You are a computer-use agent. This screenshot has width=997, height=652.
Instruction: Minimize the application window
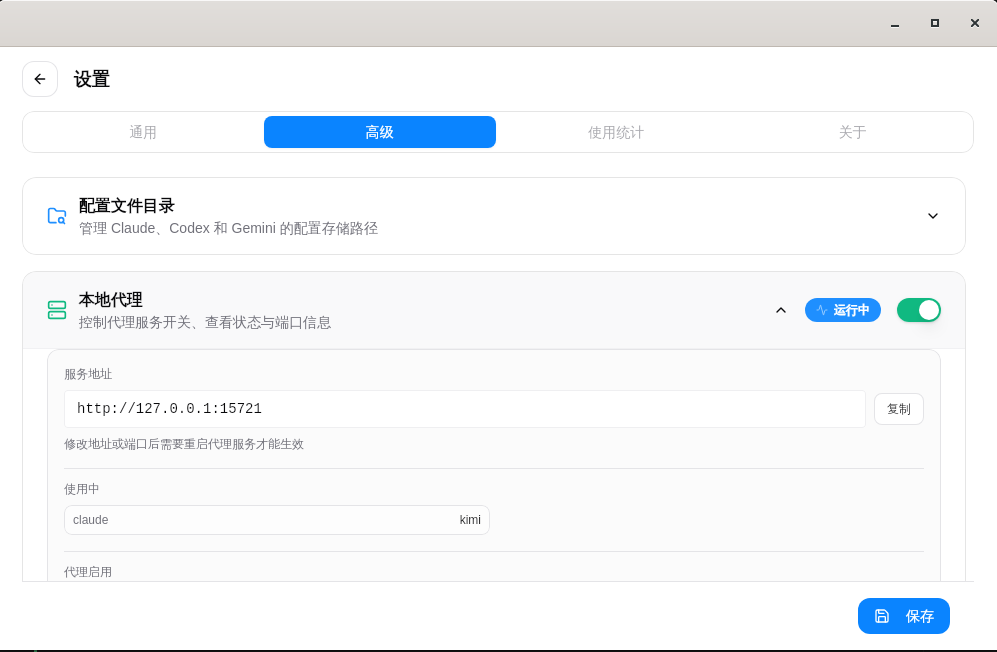(x=895, y=22)
